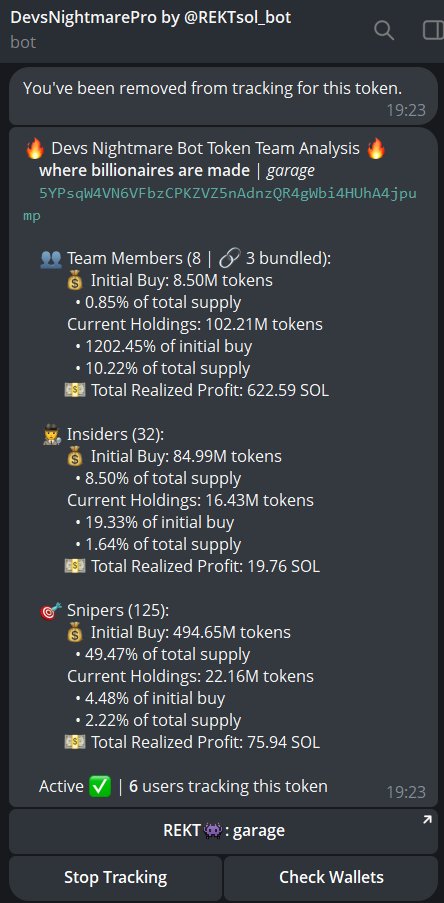Click the money bag emoji under Team Members

click(75, 280)
